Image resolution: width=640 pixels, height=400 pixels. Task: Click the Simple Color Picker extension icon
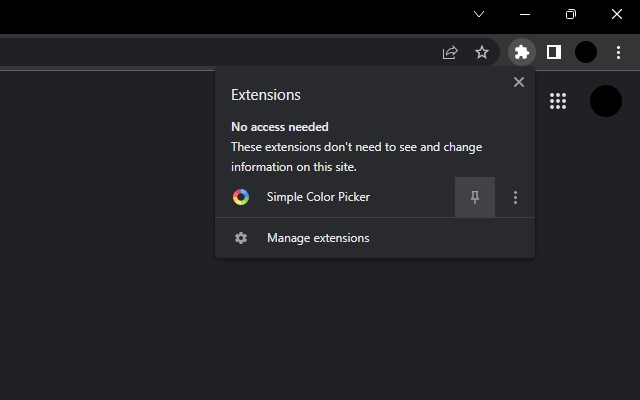pyautogui.click(x=241, y=197)
